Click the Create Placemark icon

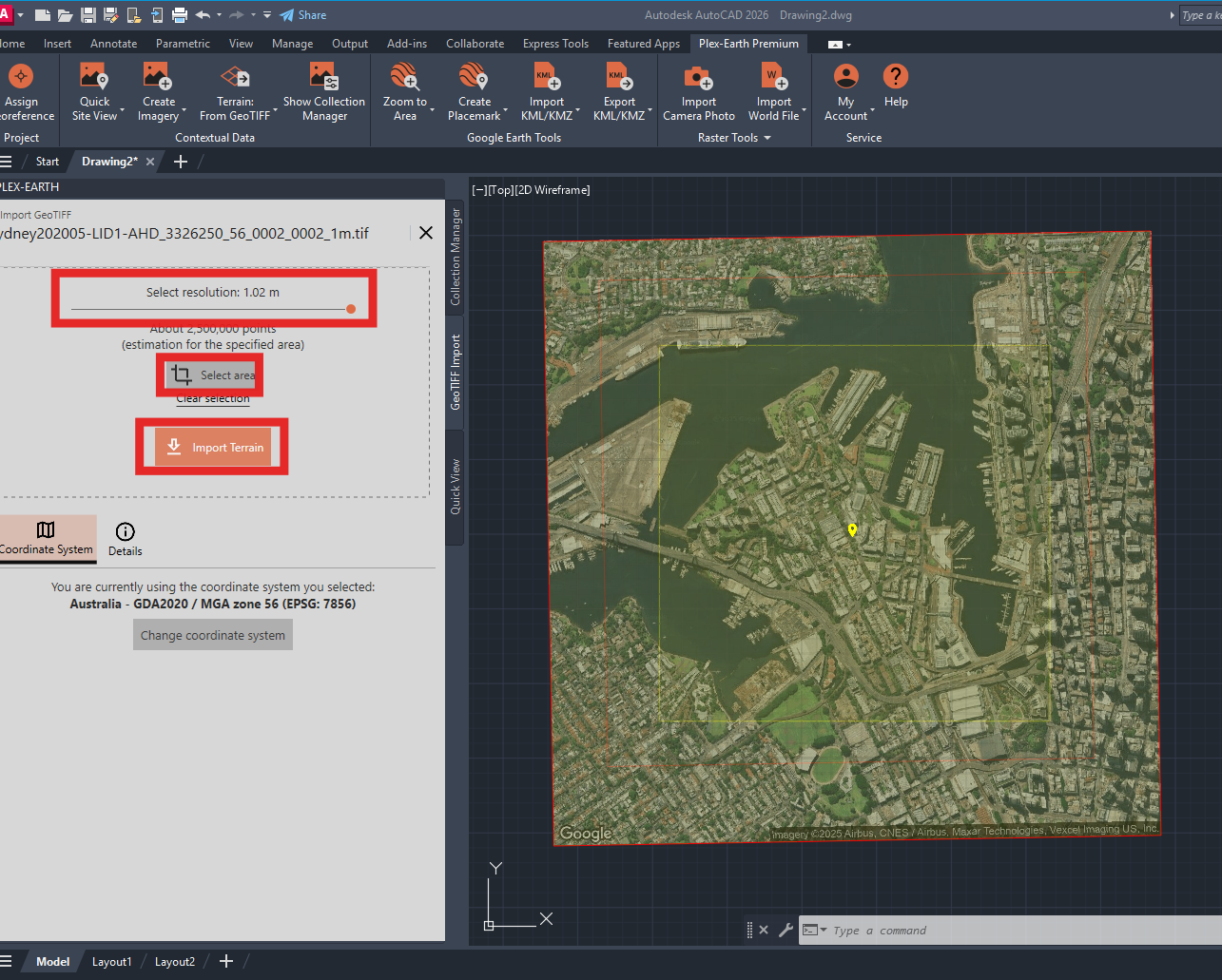[x=474, y=76]
